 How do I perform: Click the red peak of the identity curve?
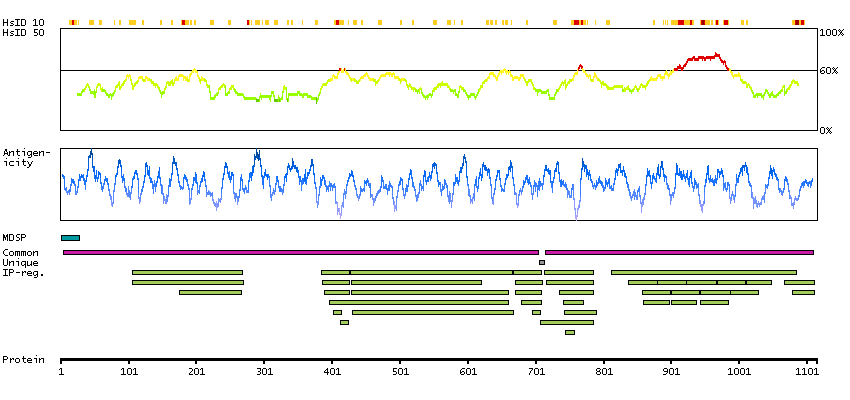[x=700, y=58]
